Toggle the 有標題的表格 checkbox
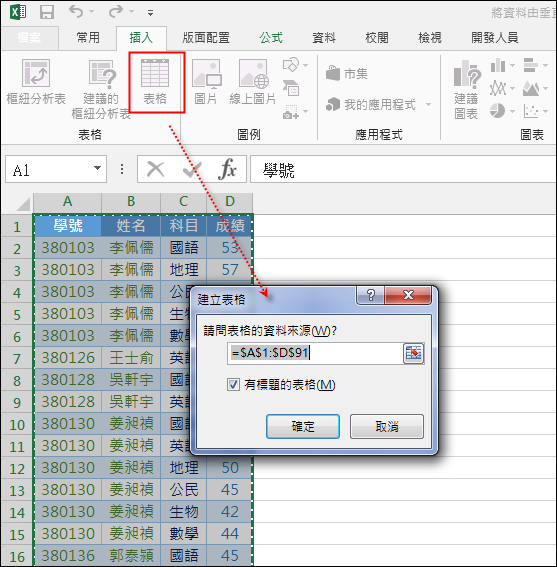Image resolution: width=557 pixels, height=567 pixels. (x=233, y=384)
